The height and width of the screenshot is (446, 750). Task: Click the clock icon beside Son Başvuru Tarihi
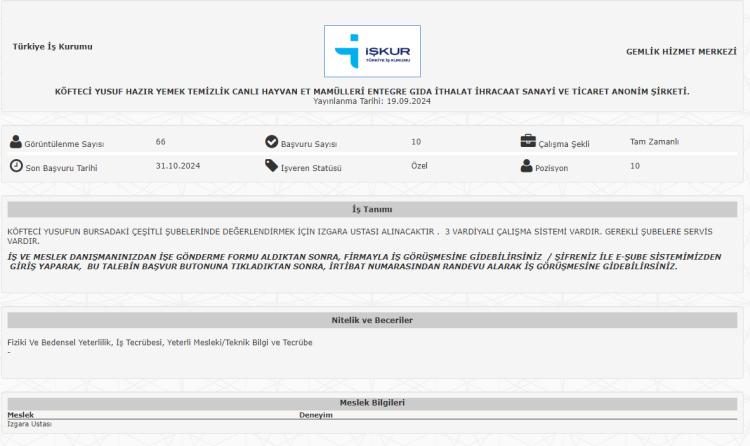(16, 166)
